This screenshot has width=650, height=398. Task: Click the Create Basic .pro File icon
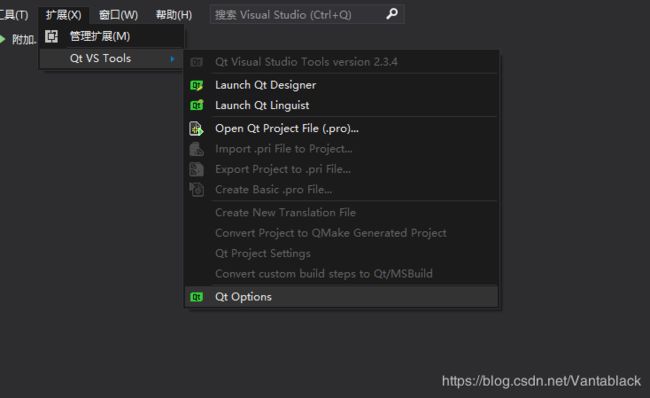point(196,189)
